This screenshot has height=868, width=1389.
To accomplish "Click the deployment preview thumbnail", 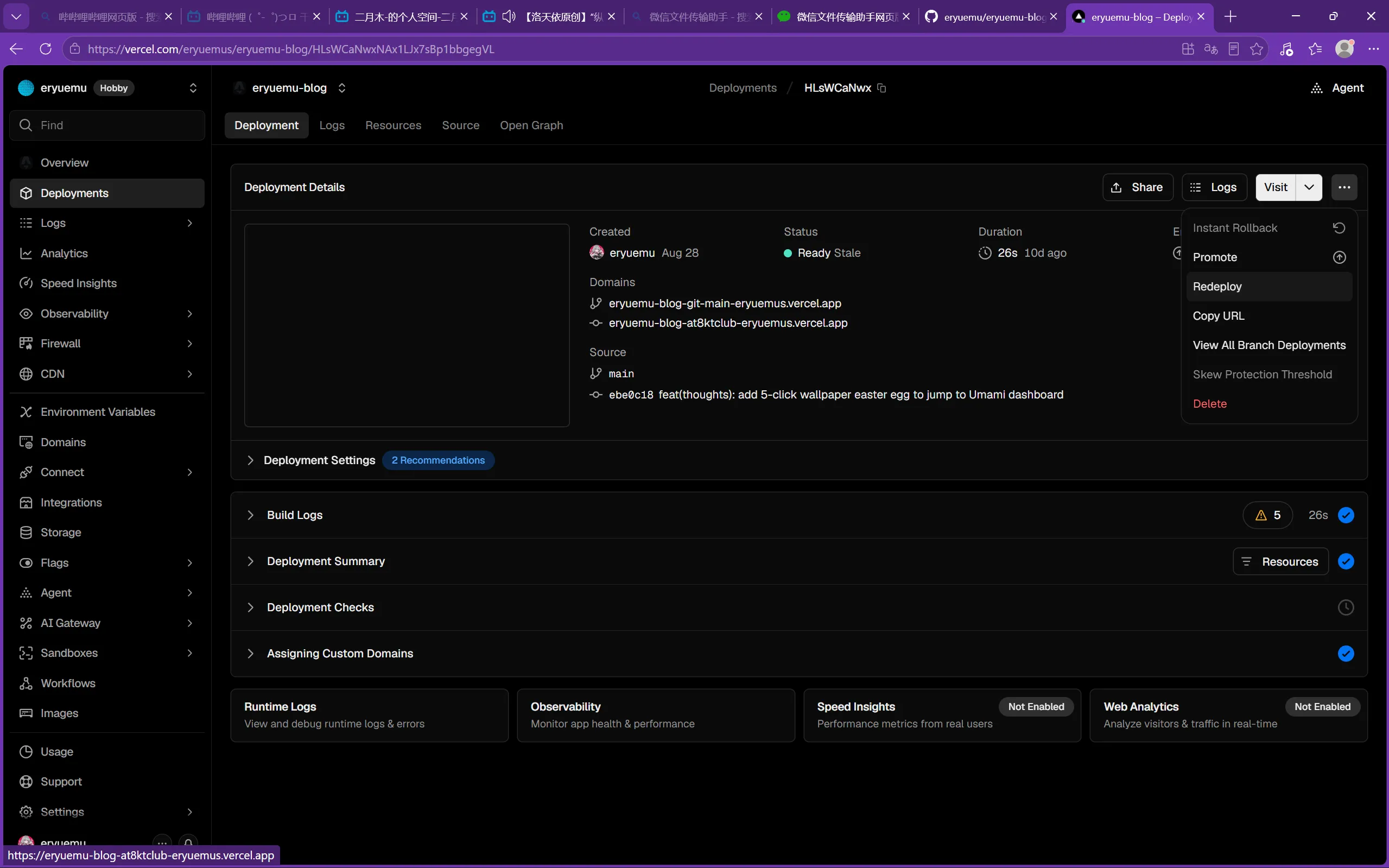I will point(407,325).
